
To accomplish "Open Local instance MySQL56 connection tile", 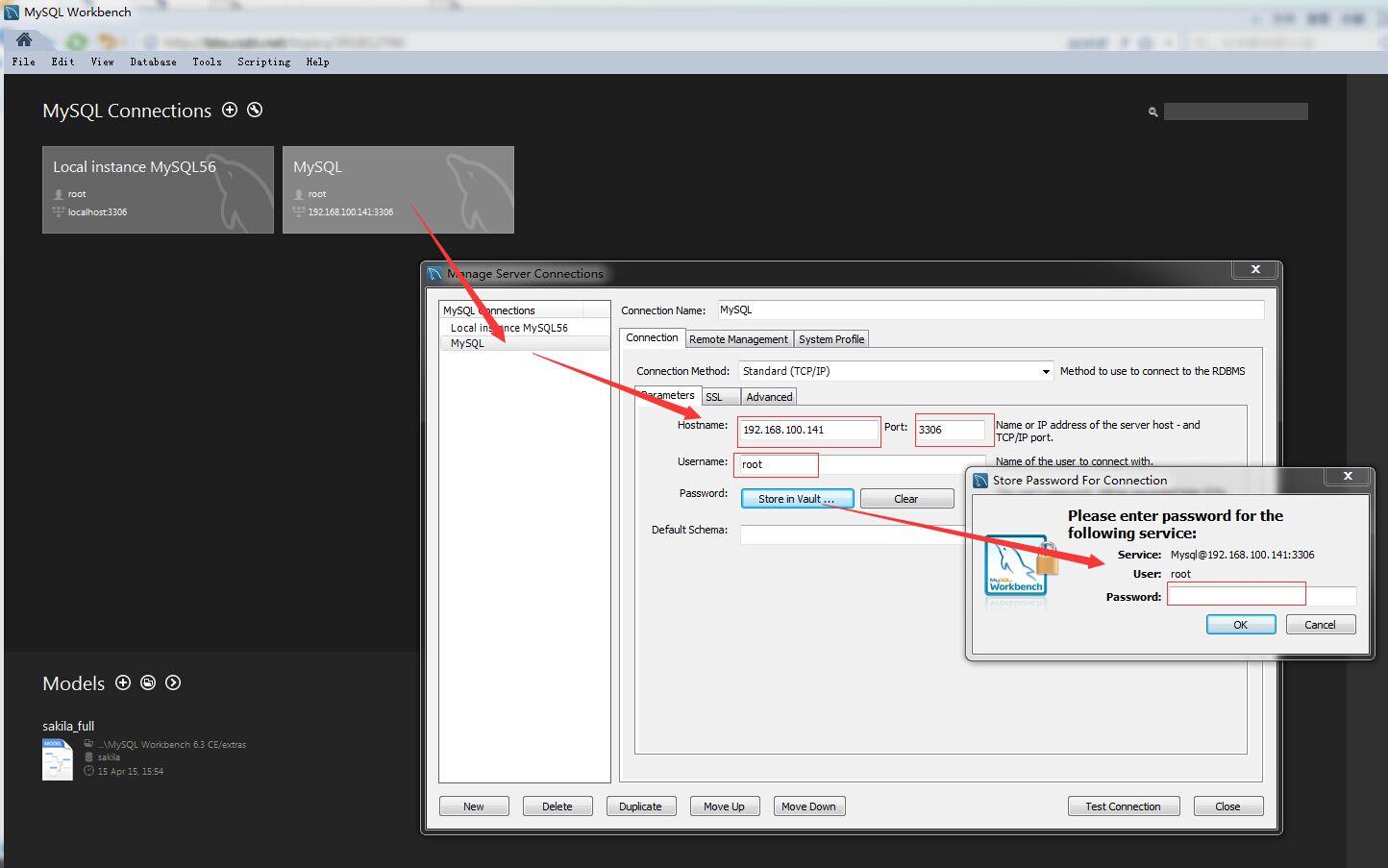I will pos(158,189).
